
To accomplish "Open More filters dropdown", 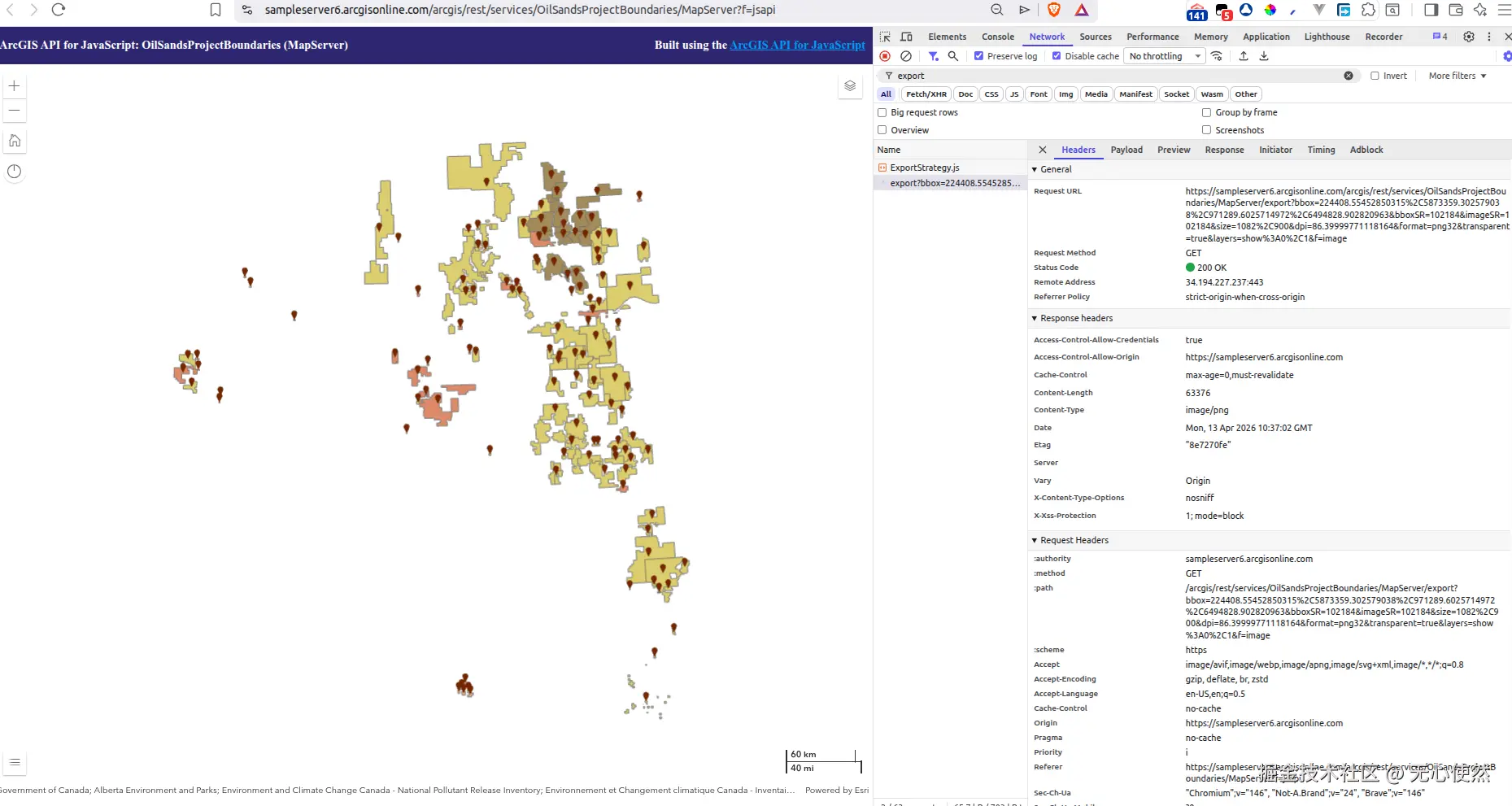I will (x=1458, y=76).
